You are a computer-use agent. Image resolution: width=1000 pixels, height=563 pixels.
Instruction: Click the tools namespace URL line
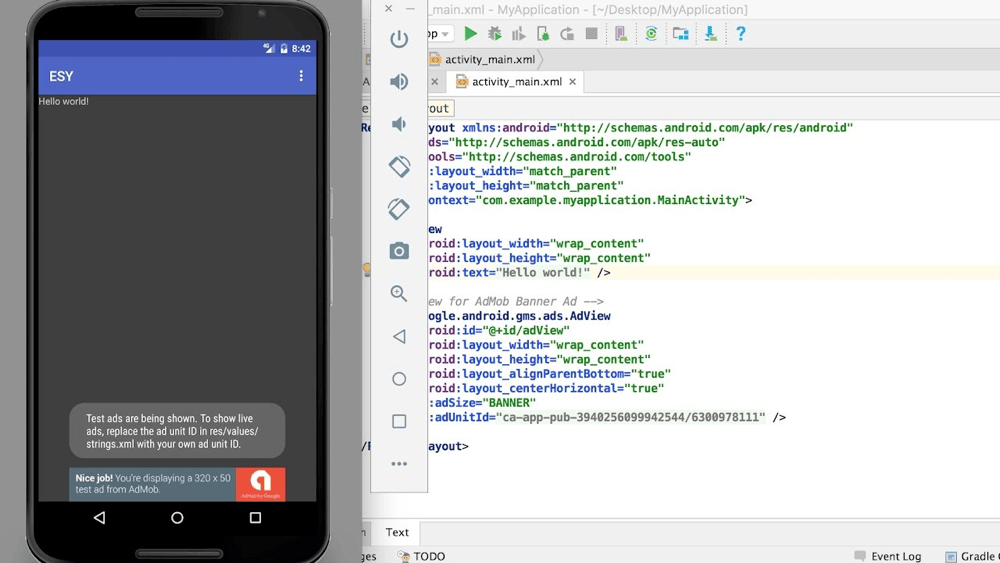[559, 156]
